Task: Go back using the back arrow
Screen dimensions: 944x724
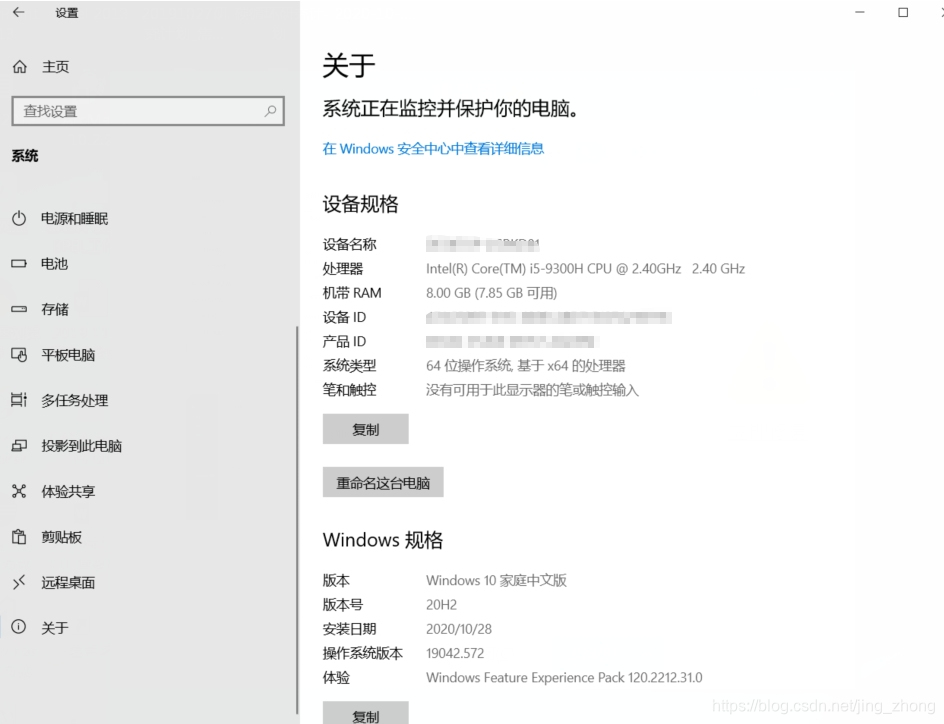Action: (x=19, y=12)
